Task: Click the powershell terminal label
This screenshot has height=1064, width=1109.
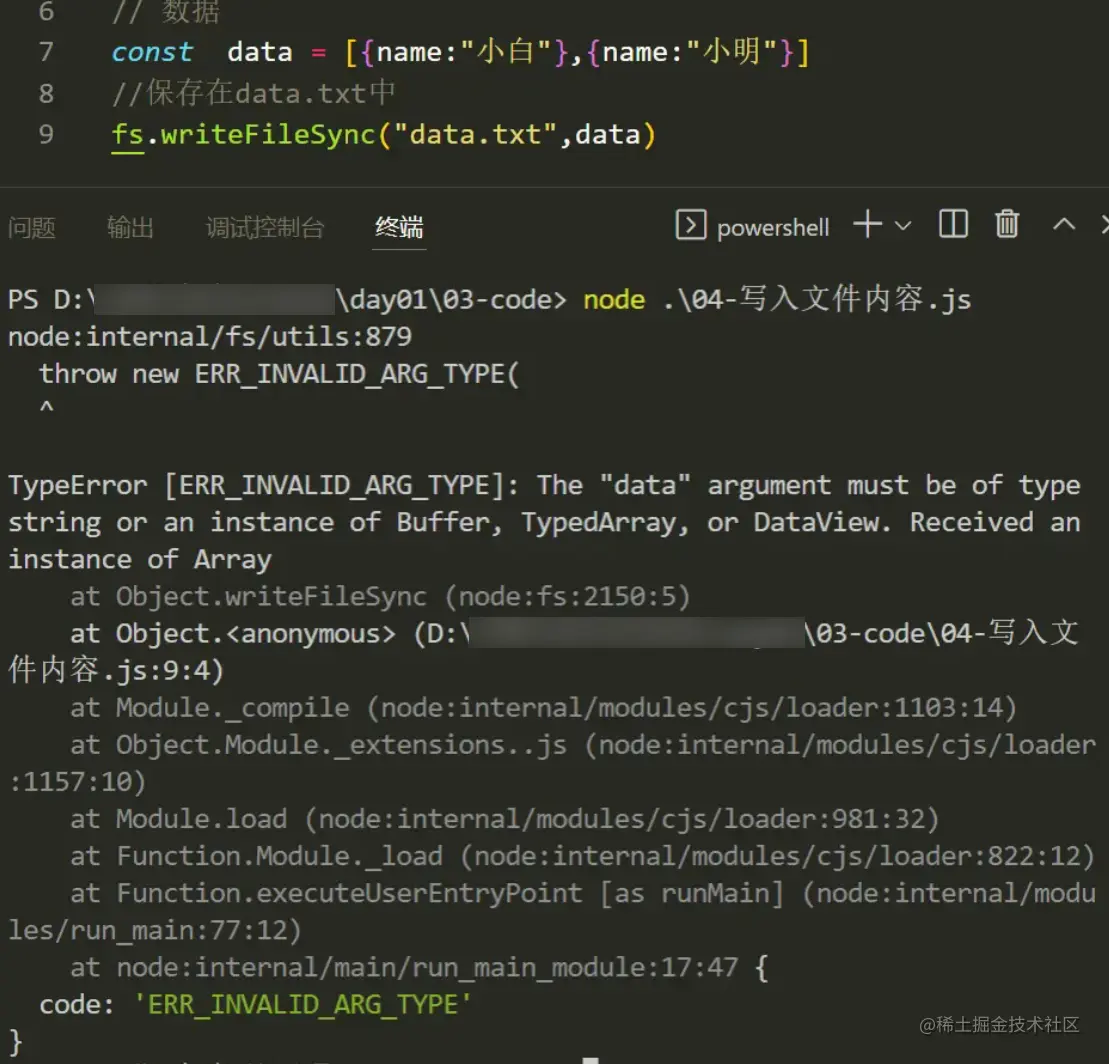Action: [772, 228]
